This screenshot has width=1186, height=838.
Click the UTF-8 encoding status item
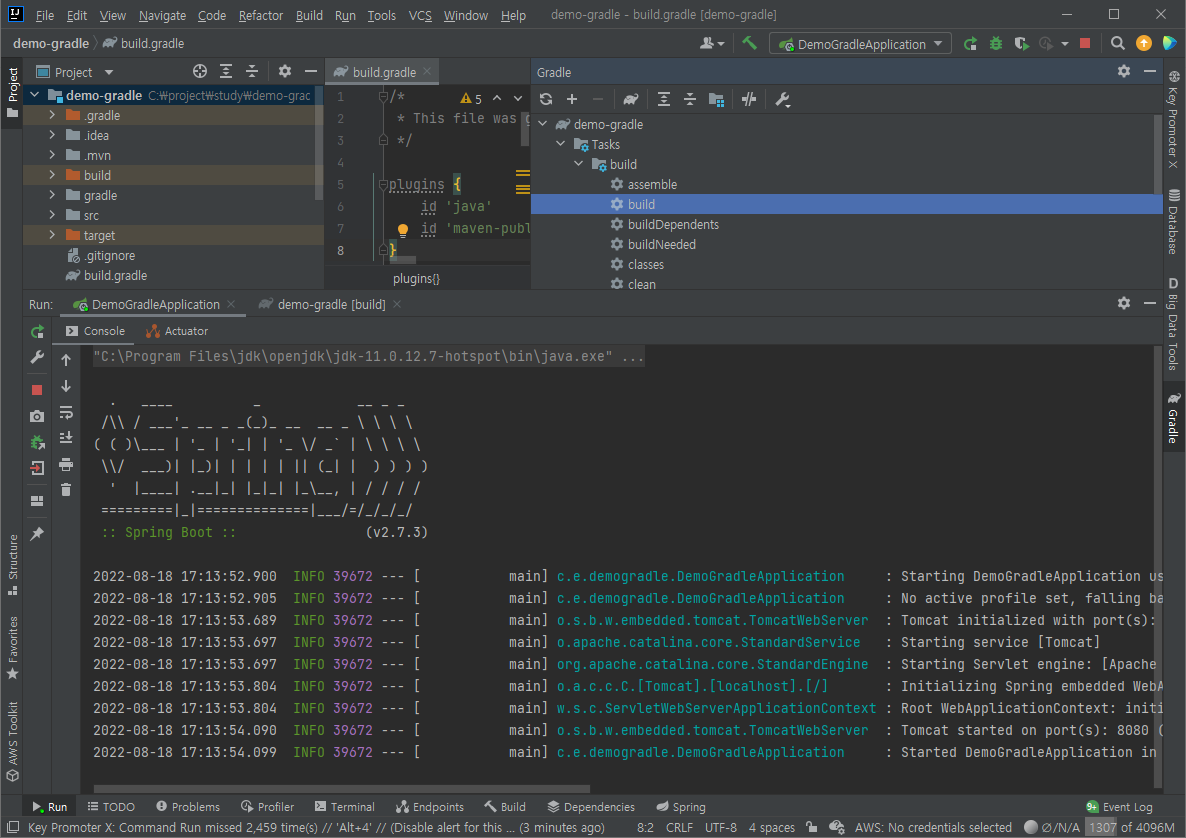[721, 827]
